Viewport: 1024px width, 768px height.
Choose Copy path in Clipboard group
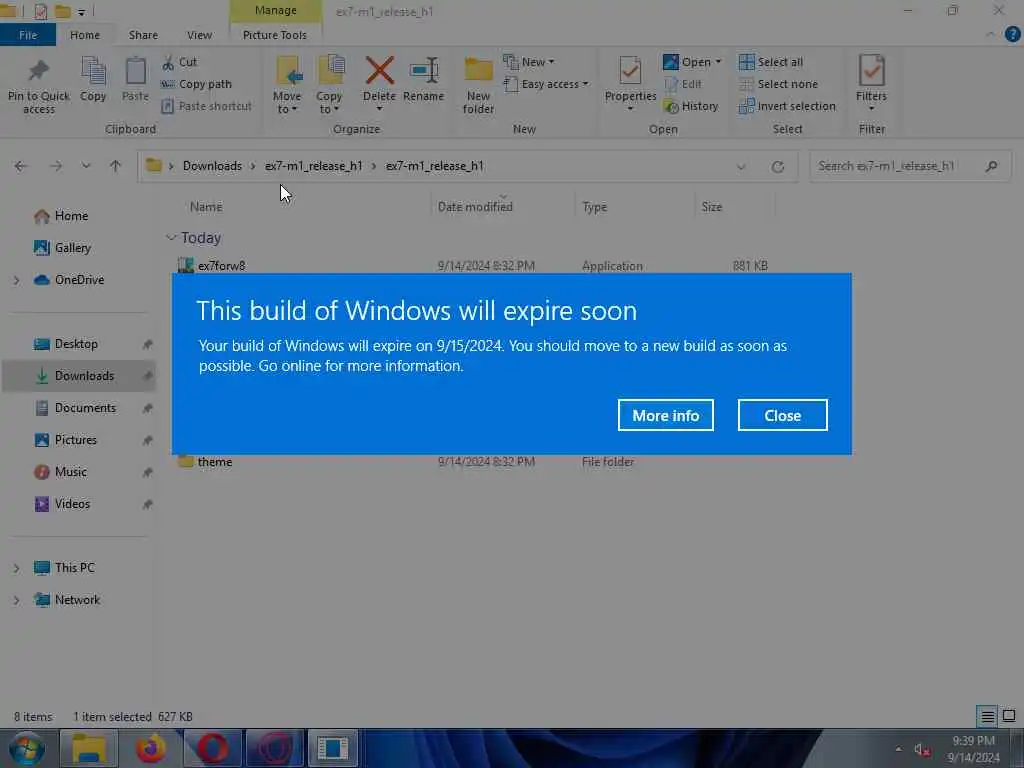click(197, 84)
